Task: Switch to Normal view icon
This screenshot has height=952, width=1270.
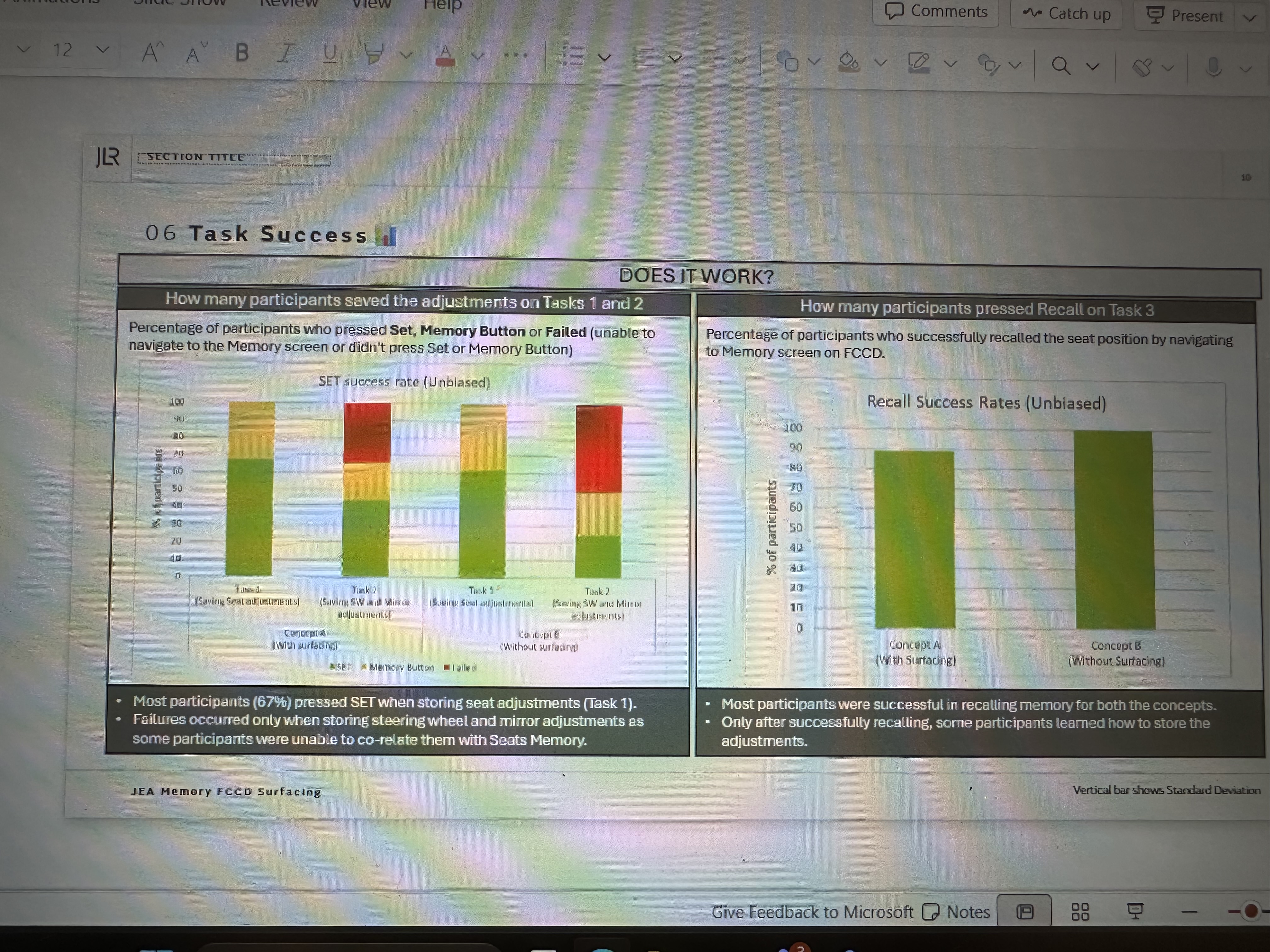Action: click(1025, 911)
